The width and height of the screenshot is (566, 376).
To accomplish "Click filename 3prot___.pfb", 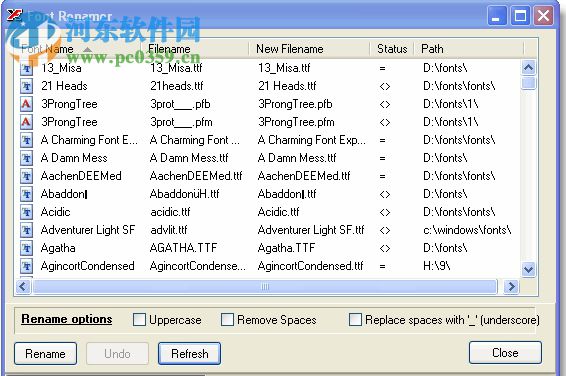I will (x=180, y=104).
